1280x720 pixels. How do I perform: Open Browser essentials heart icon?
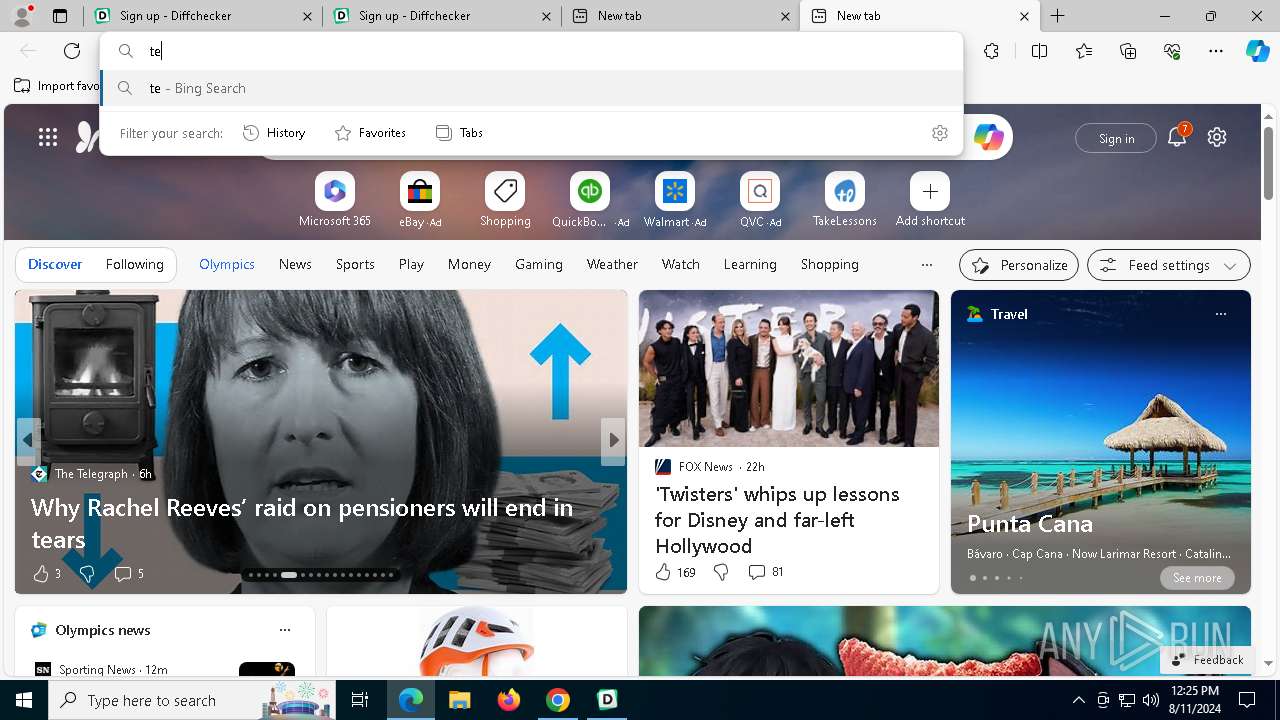coord(1172,51)
